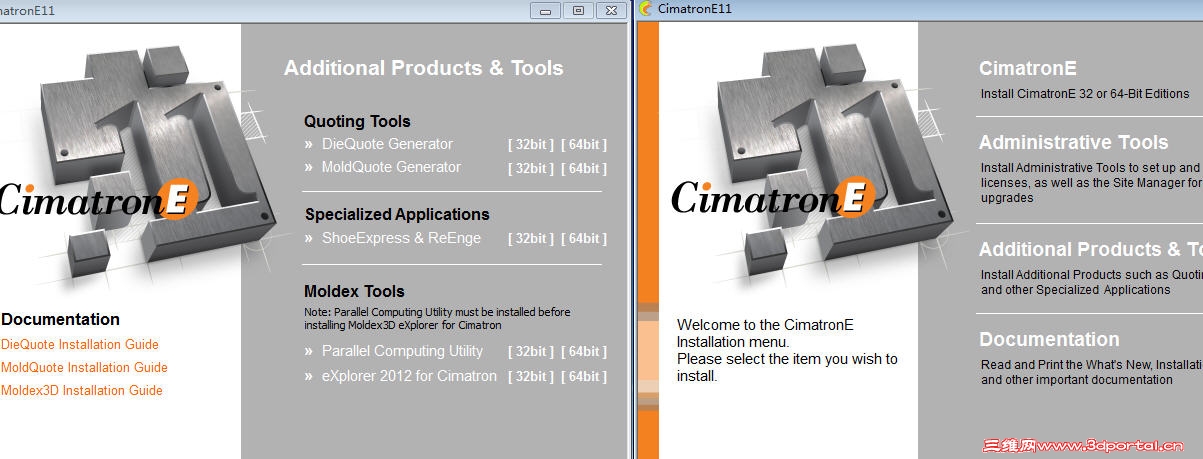This screenshot has height=459, width=1203.
Task: Install ShoeExpress & ReEnge 64bit
Action: 584,238
